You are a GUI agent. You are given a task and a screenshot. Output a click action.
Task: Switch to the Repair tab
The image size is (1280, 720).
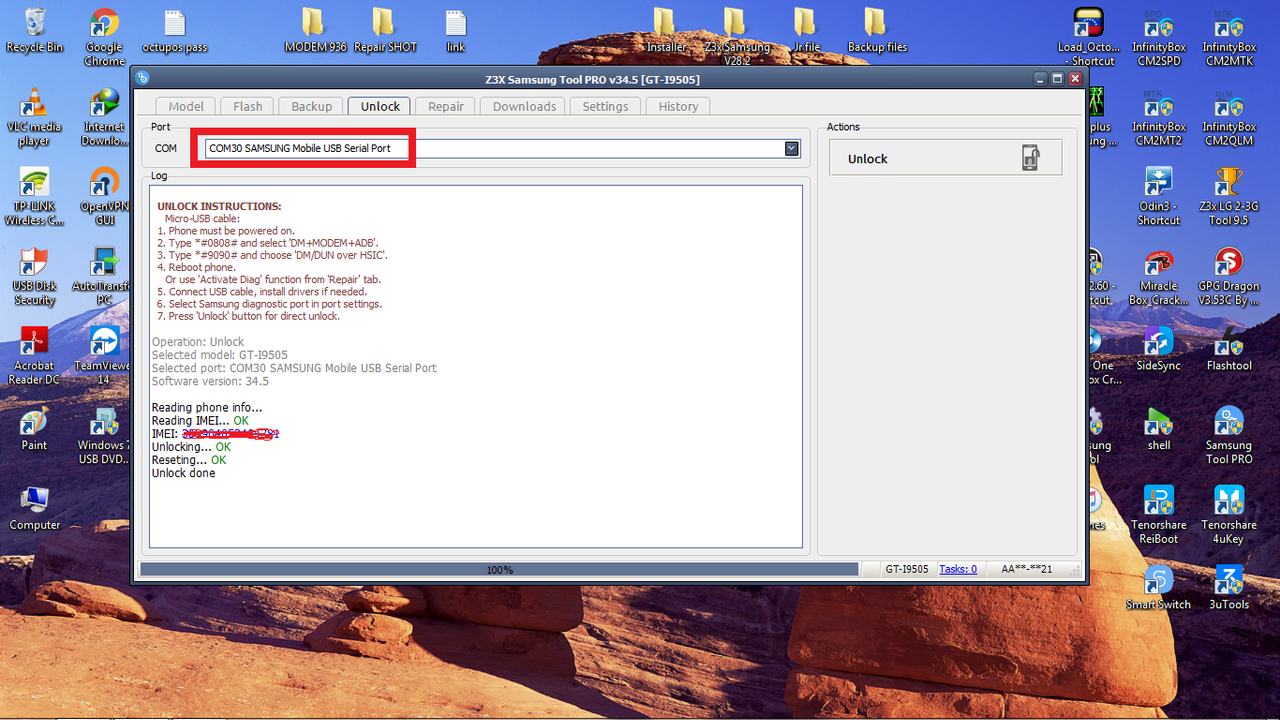[446, 106]
